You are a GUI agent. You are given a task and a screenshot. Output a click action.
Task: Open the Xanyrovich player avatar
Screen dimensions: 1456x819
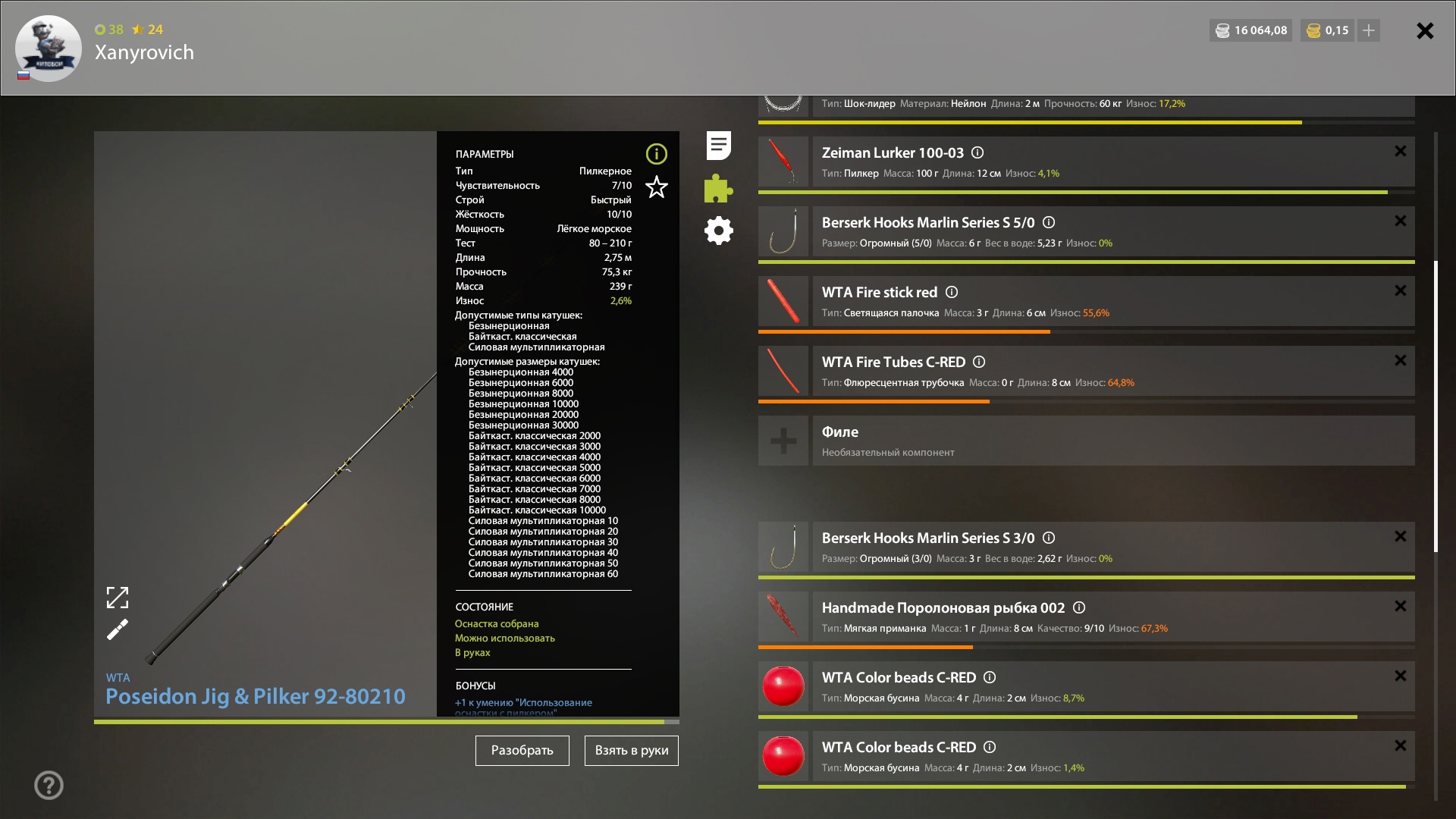tap(49, 48)
